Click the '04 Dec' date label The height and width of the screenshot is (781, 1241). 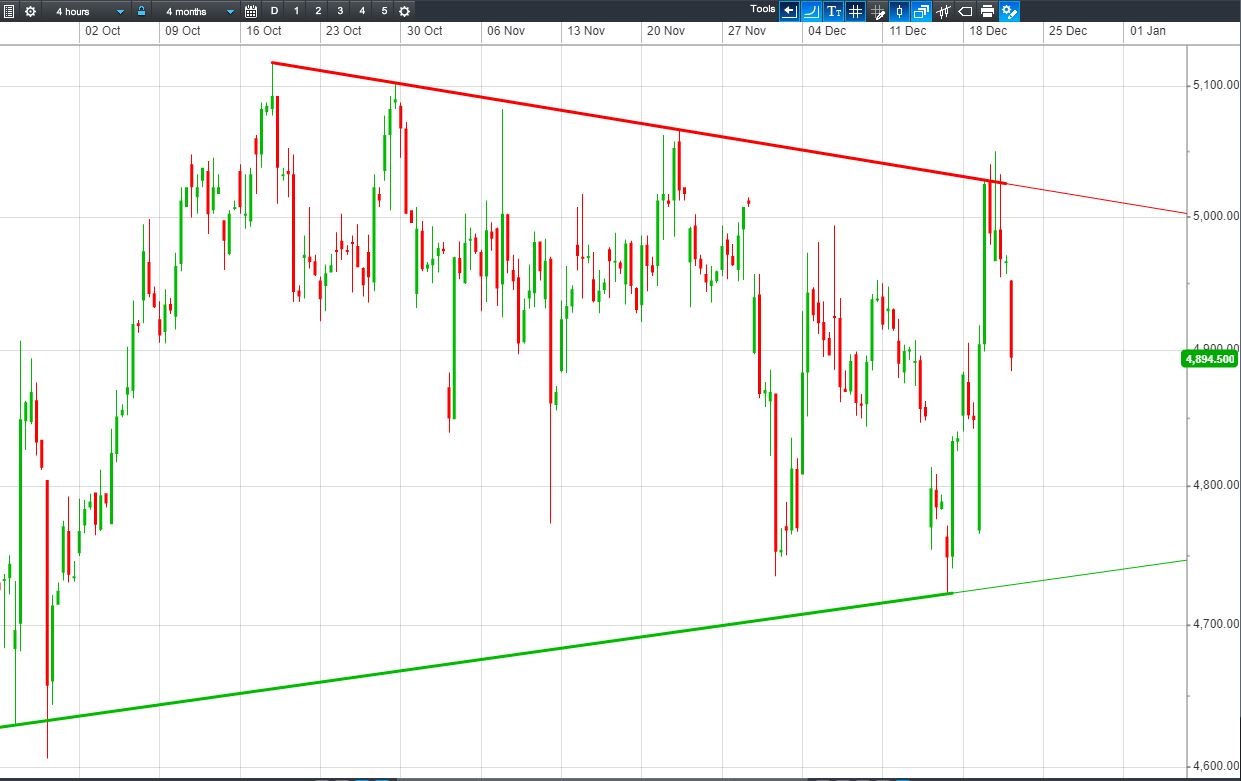[827, 31]
